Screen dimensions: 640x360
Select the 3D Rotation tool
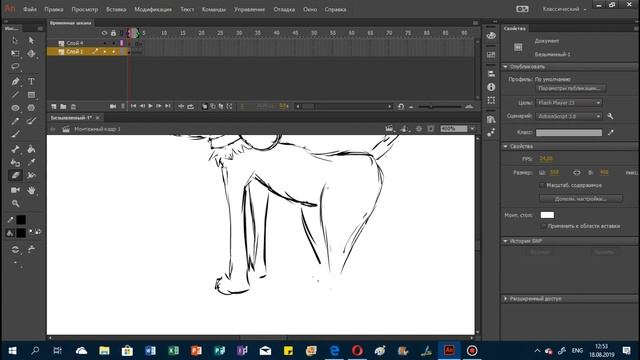[31, 53]
